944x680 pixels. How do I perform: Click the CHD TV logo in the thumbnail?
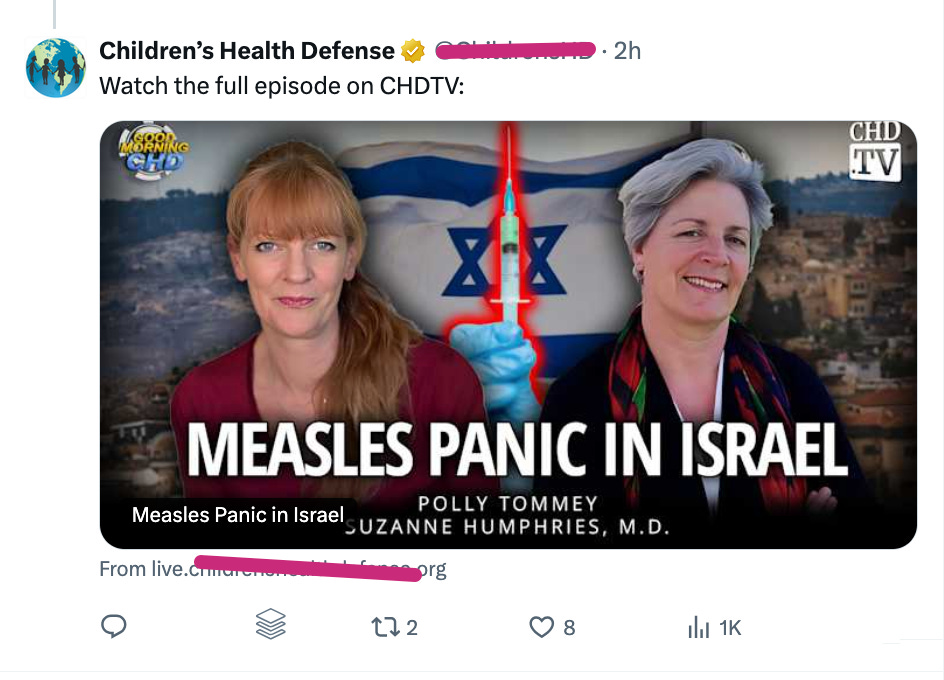pyautogui.click(x=874, y=150)
